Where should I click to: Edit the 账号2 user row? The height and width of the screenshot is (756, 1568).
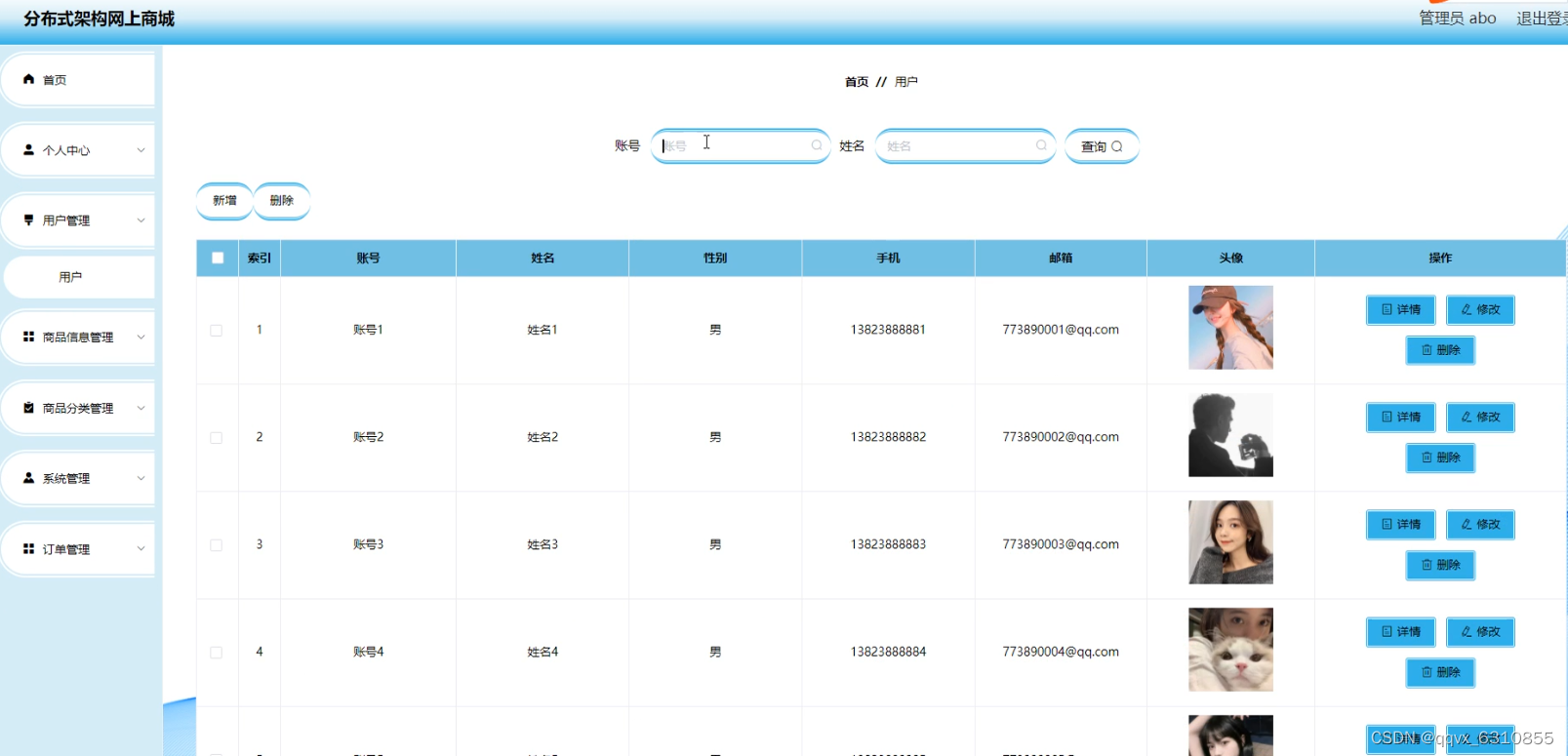(x=1480, y=417)
